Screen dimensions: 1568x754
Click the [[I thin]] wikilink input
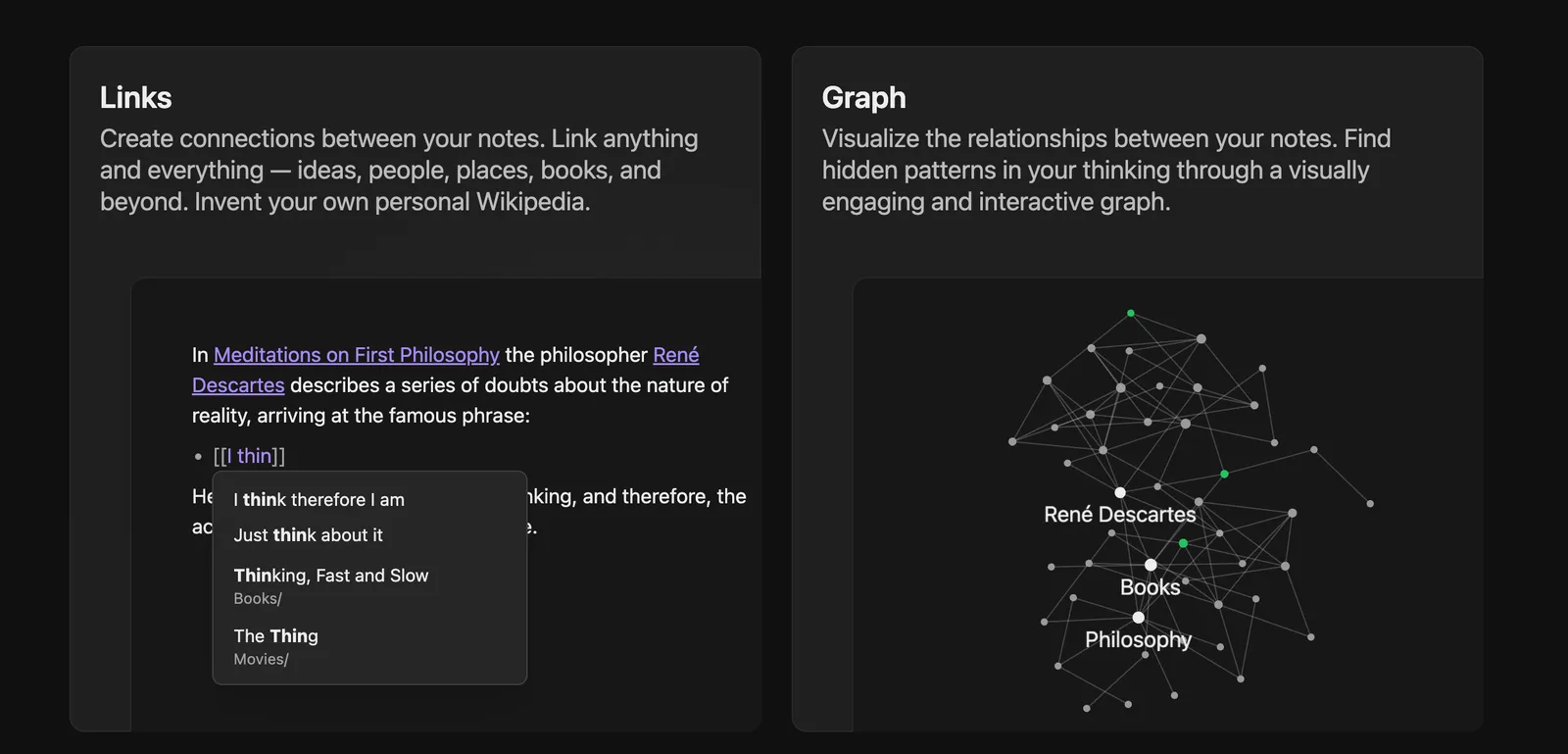(x=249, y=456)
